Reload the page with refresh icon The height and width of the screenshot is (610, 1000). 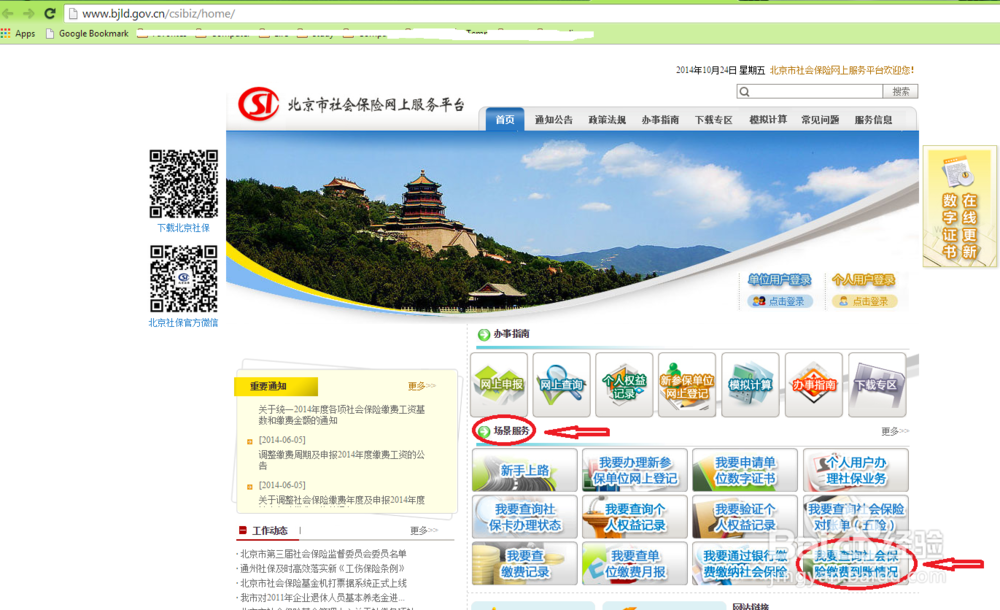pyautogui.click(x=50, y=13)
